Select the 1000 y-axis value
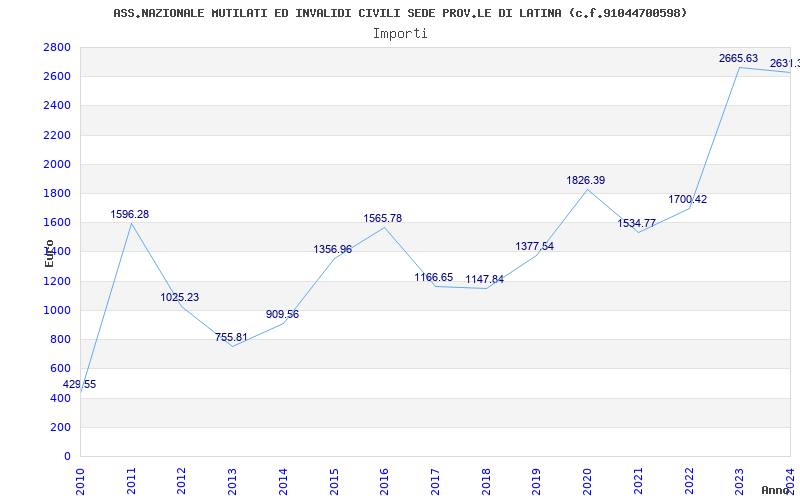800x500 pixels. 57,310
